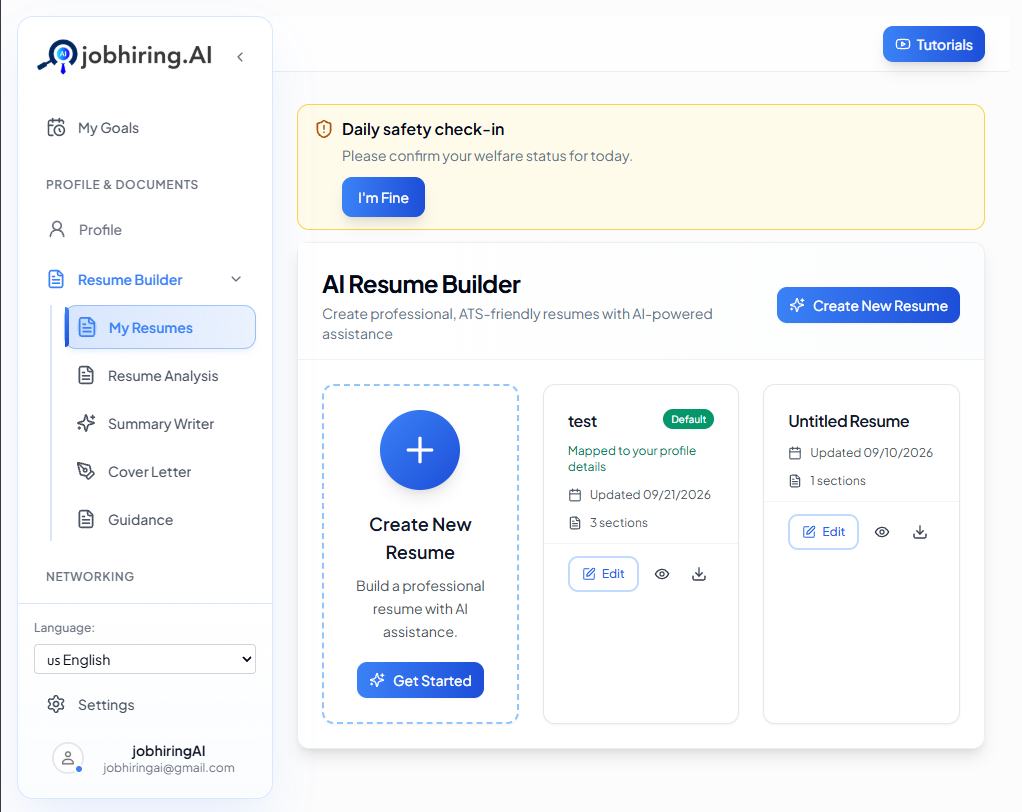Preview Untitled Resume with the eye icon
Viewport: 1022px width, 812px height.
click(x=882, y=532)
